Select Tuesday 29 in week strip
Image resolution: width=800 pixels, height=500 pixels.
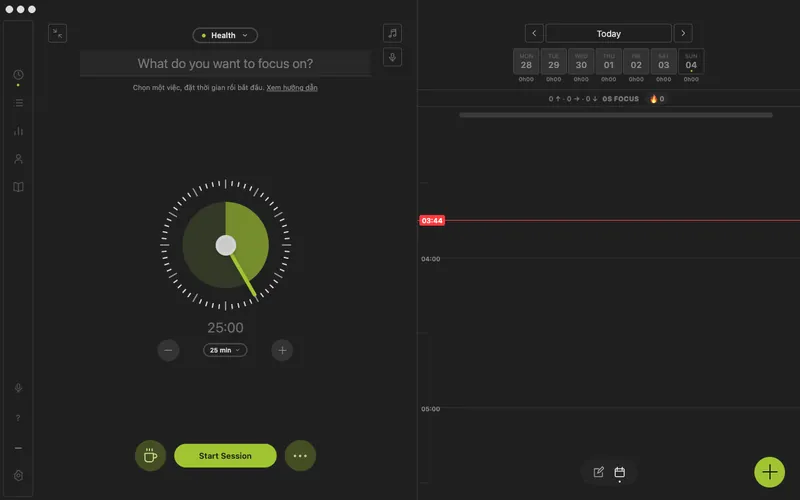point(554,62)
